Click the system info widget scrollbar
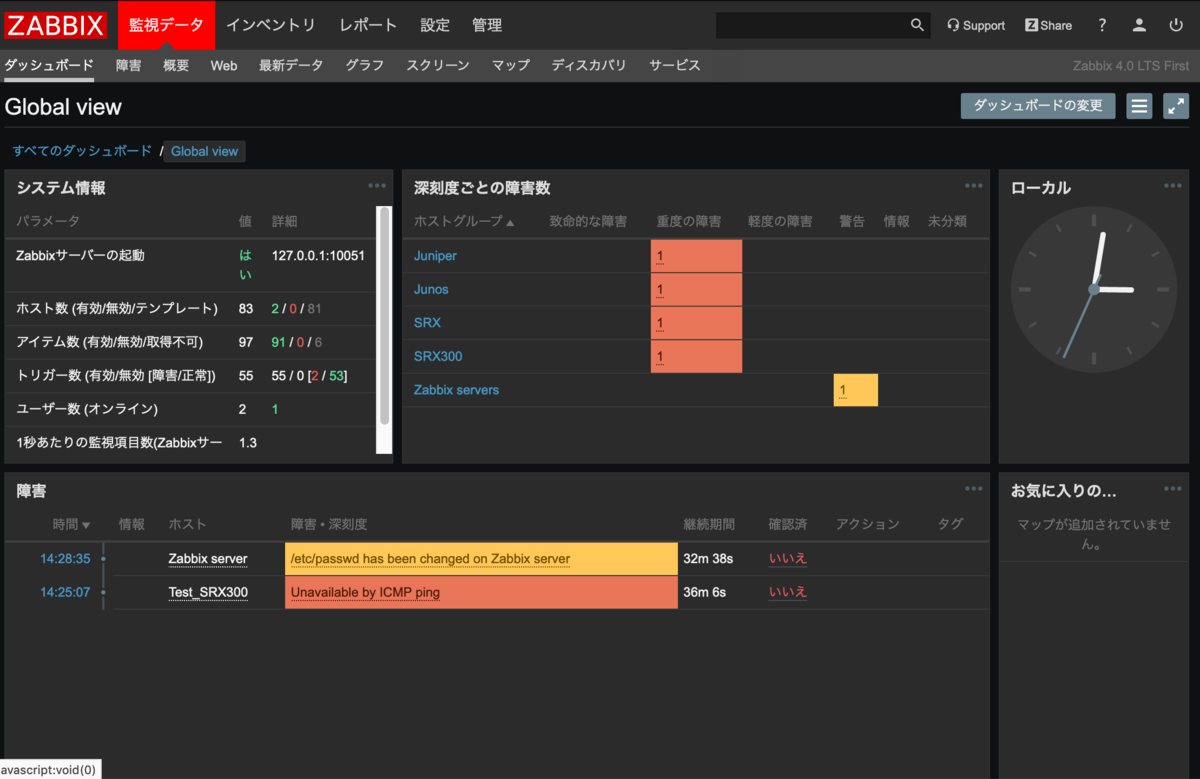Viewport: 1200px width, 779px height. coord(384,315)
